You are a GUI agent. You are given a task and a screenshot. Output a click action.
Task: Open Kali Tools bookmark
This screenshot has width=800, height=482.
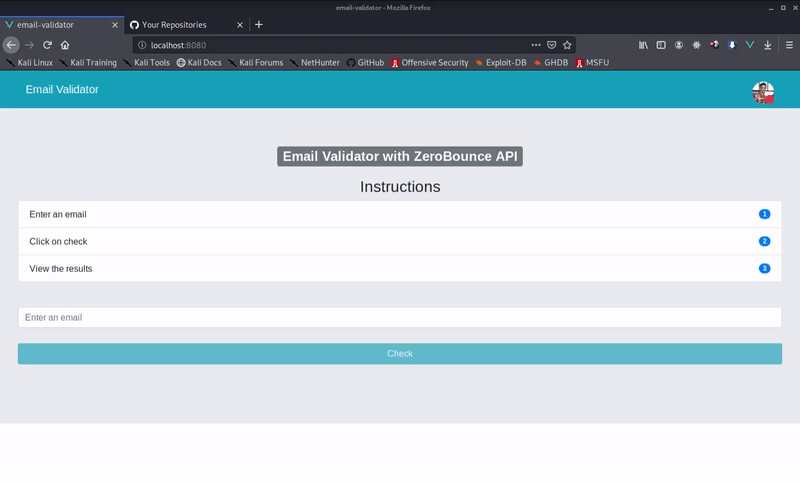pos(146,63)
